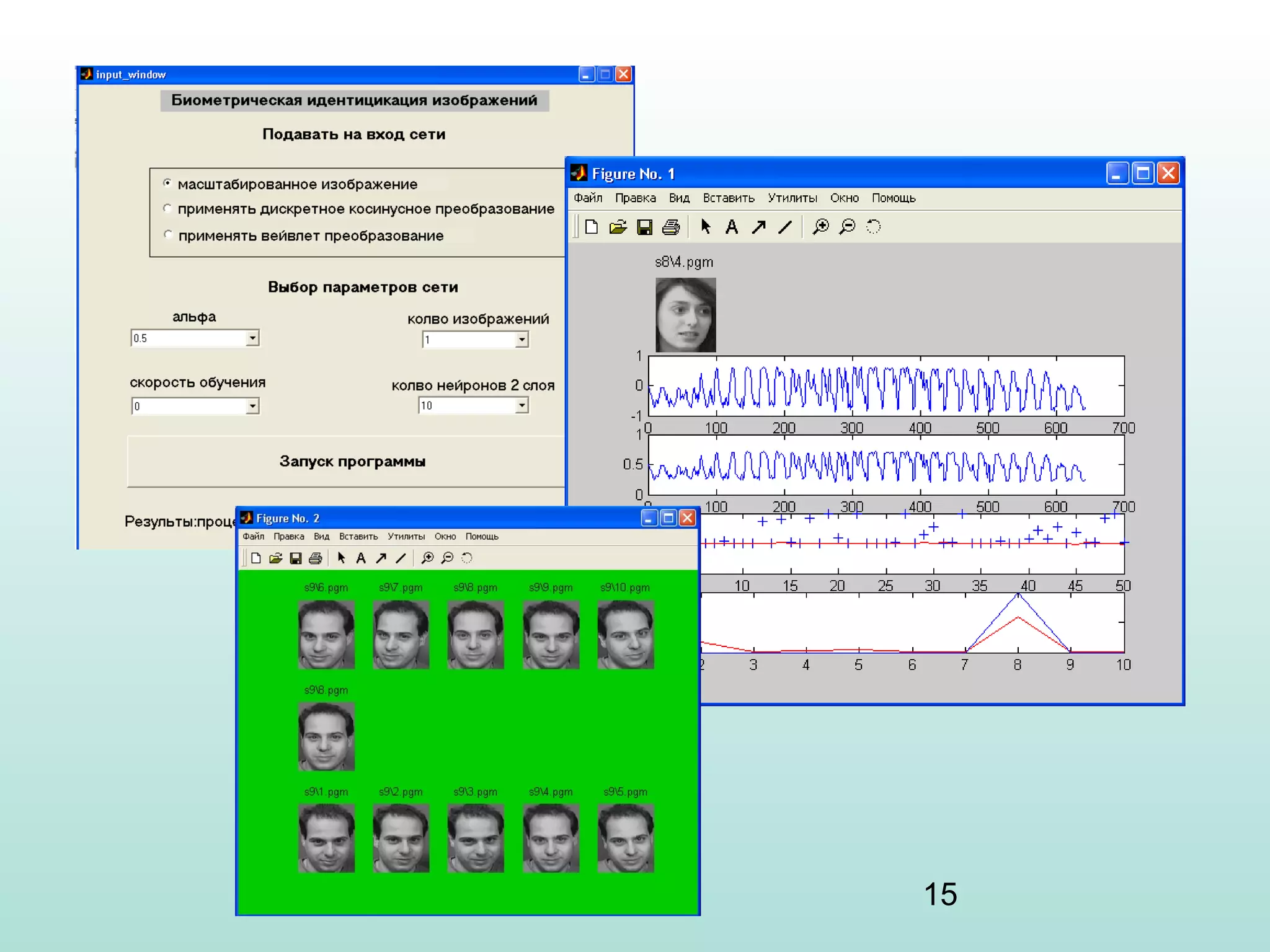The height and width of the screenshot is (952, 1270).
Task: Choose применять дискретное косинусное преобразование option
Action: [167, 208]
